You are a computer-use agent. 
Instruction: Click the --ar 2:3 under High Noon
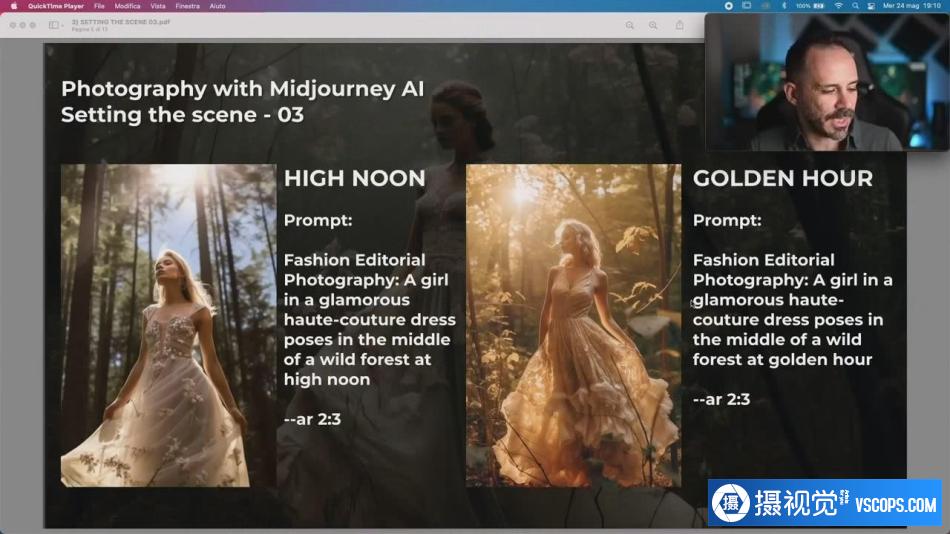point(312,419)
